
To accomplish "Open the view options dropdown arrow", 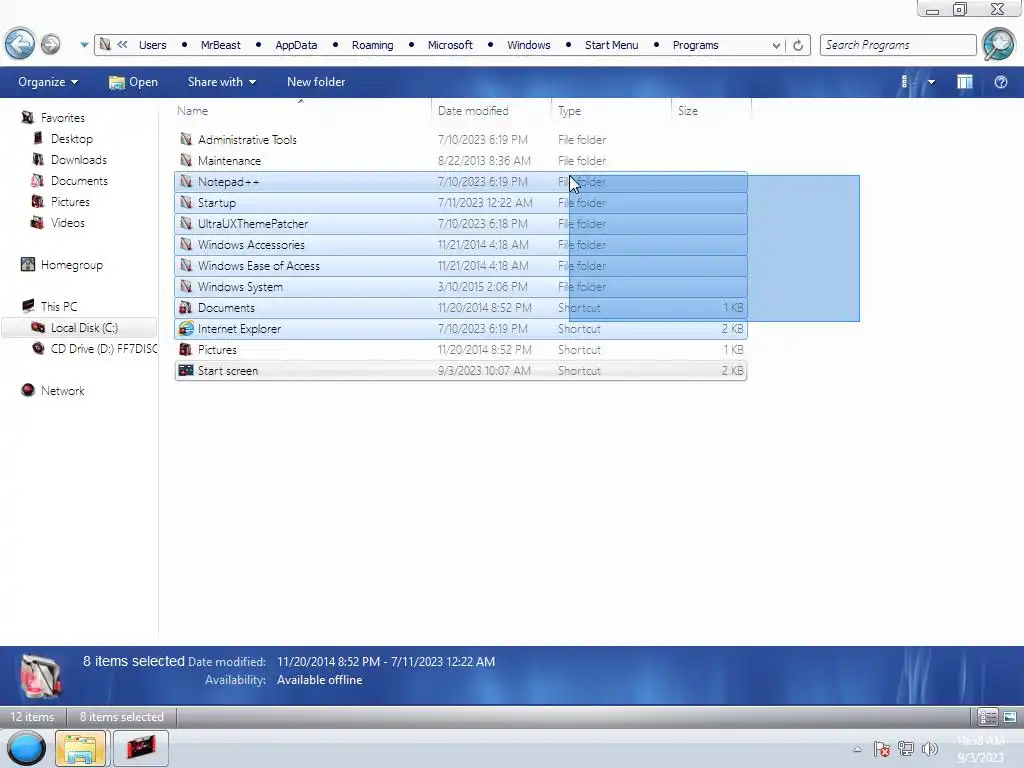I will pos(931,82).
